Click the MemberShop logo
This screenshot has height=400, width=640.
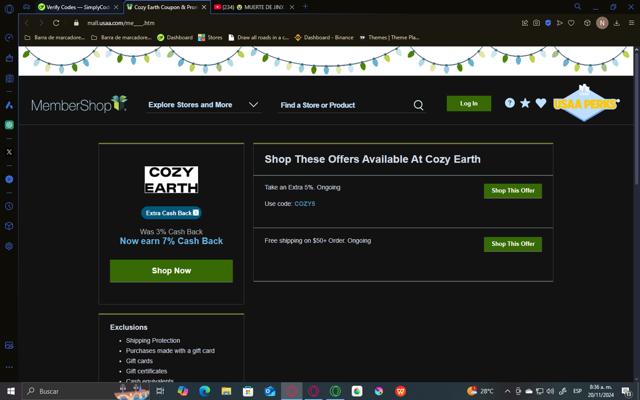(x=79, y=104)
